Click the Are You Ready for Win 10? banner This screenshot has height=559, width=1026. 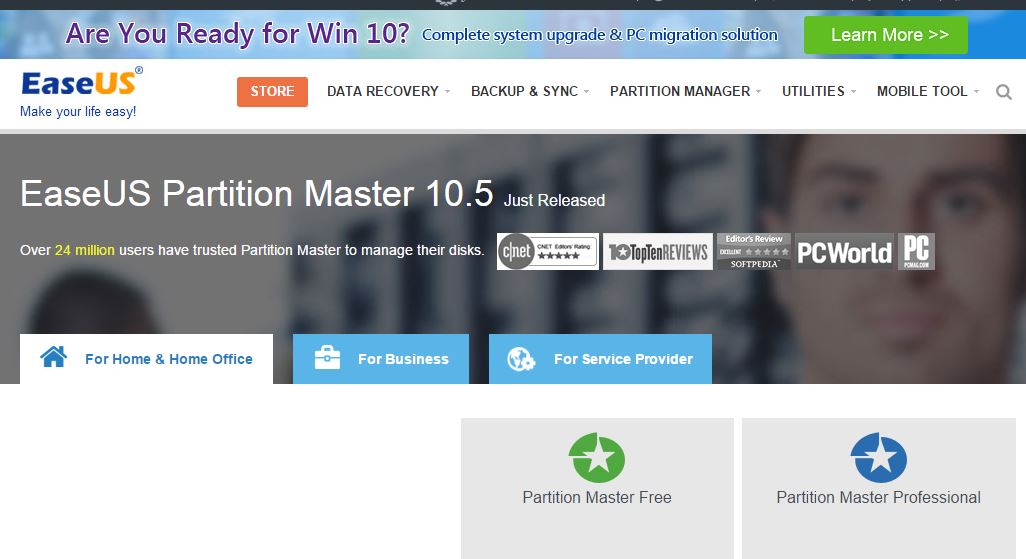click(238, 33)
